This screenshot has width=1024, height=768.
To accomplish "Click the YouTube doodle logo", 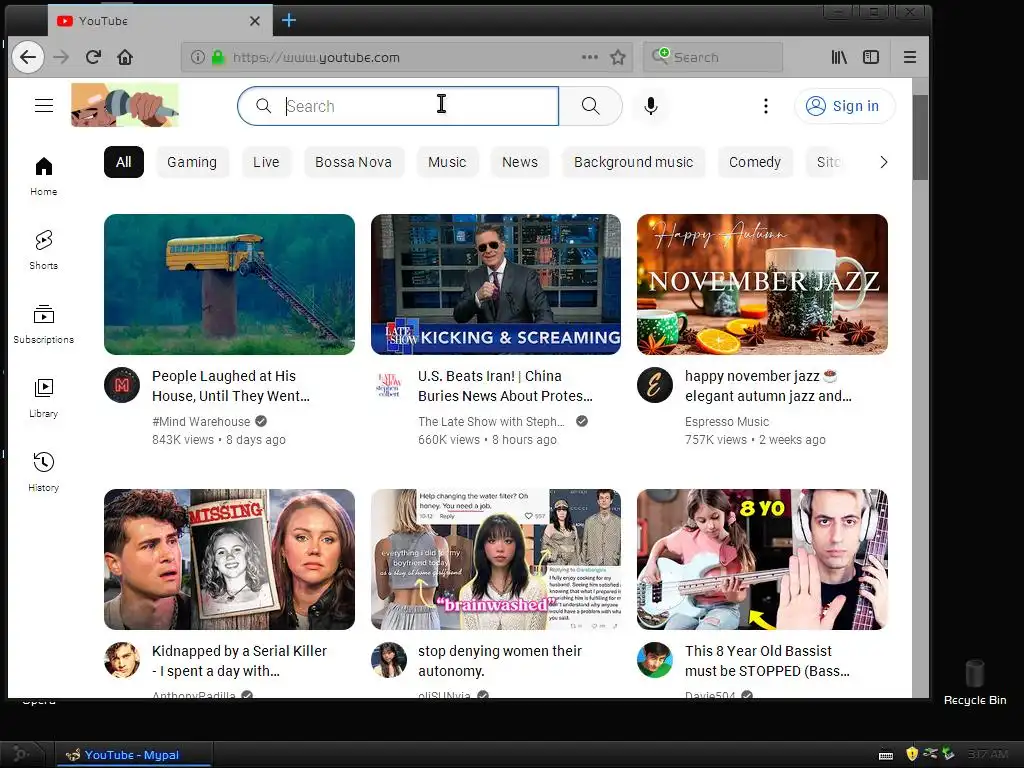I will (x=125, y=105).
